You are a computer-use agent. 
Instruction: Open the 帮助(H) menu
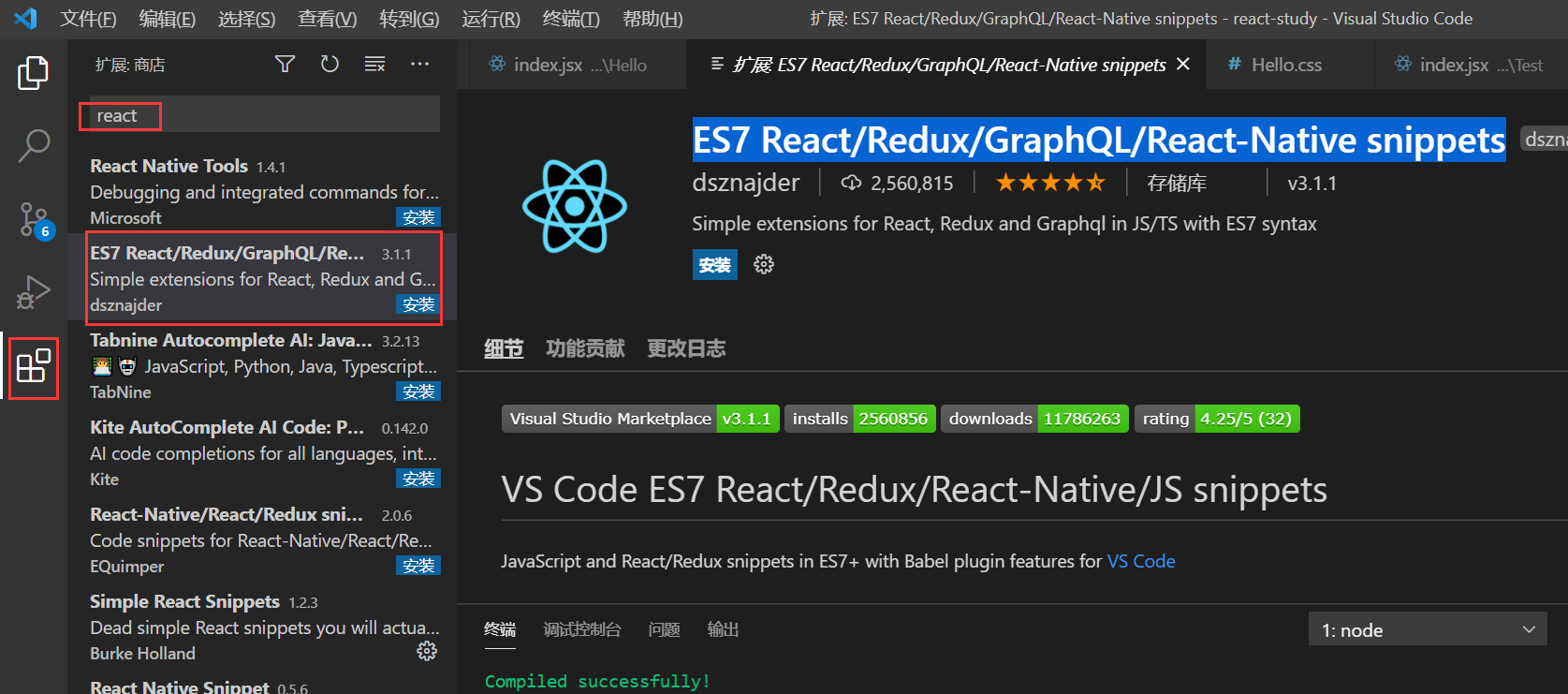(652, 19)
